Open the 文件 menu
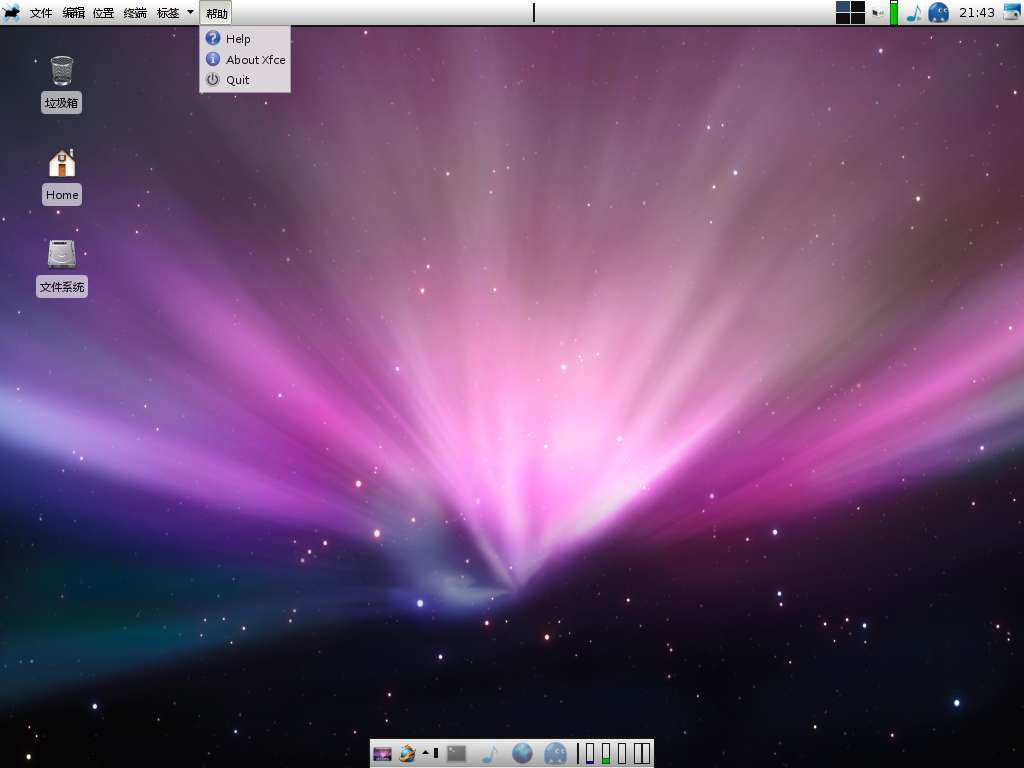Viewport: 1024px width, 768px height. point(40,13)
